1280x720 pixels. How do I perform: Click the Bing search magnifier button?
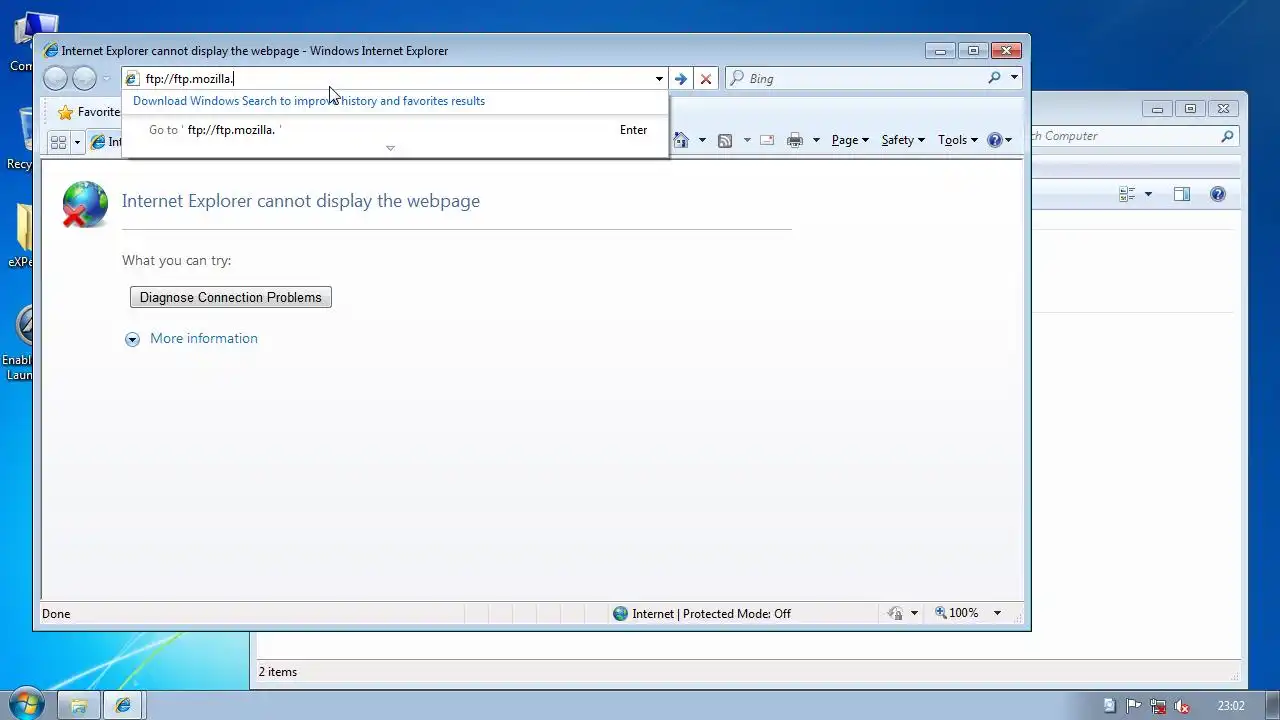tap(994, 78)
